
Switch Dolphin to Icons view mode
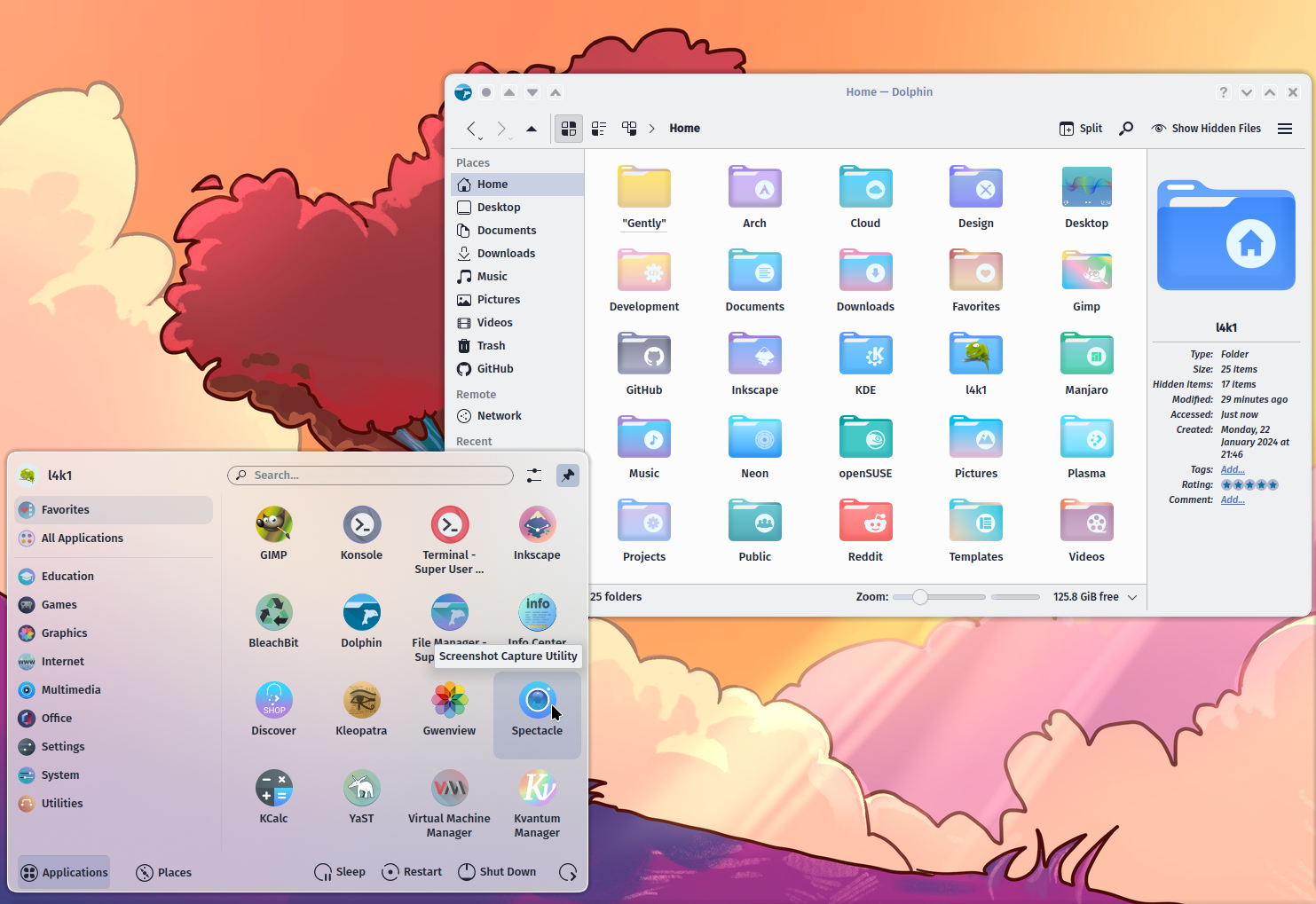(x=569, y=129)
